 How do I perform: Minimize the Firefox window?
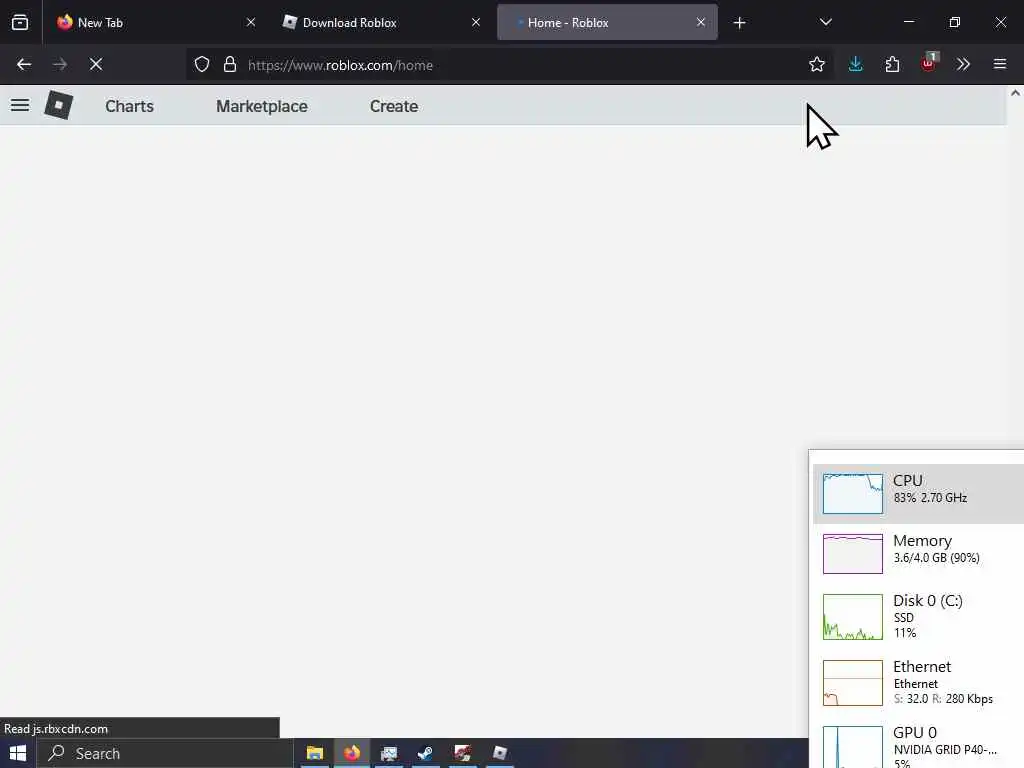click(x=908, y=22)
